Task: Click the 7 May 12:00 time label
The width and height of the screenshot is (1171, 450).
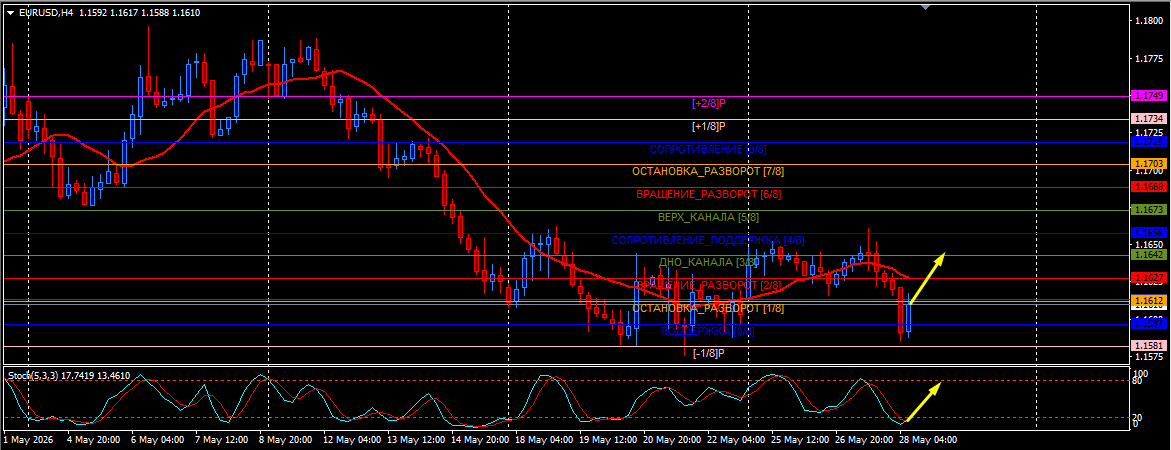Action: (x=222, y=440)
